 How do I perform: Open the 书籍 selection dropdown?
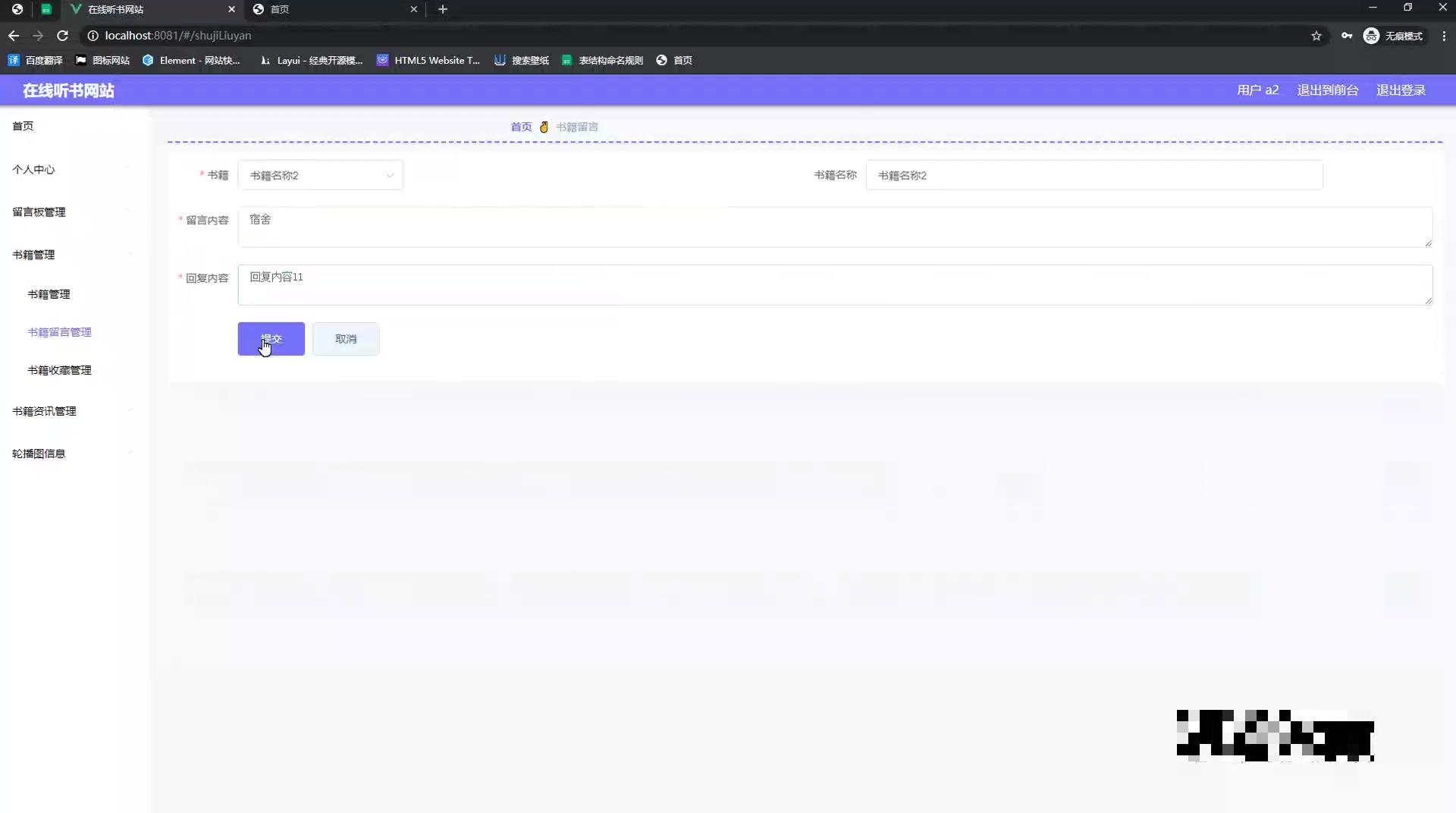[x=320, y=174]
